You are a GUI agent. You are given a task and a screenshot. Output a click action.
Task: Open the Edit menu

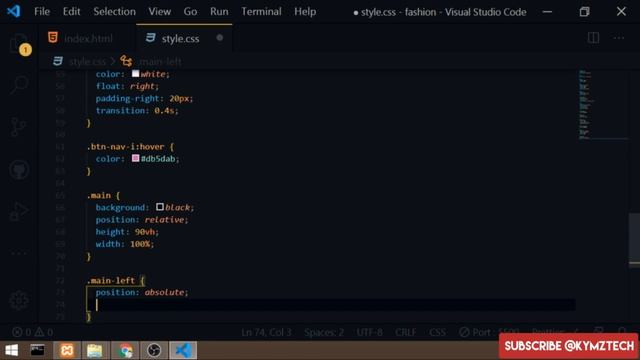(71, 11)
